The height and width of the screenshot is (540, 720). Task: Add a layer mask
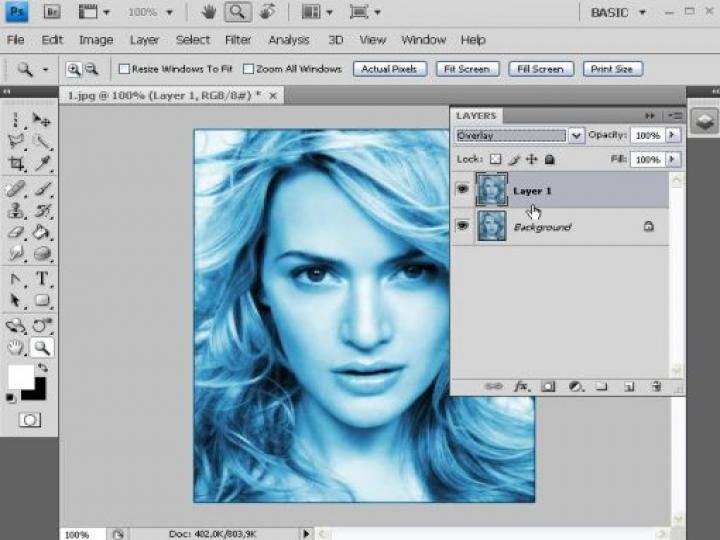[548, 387]
